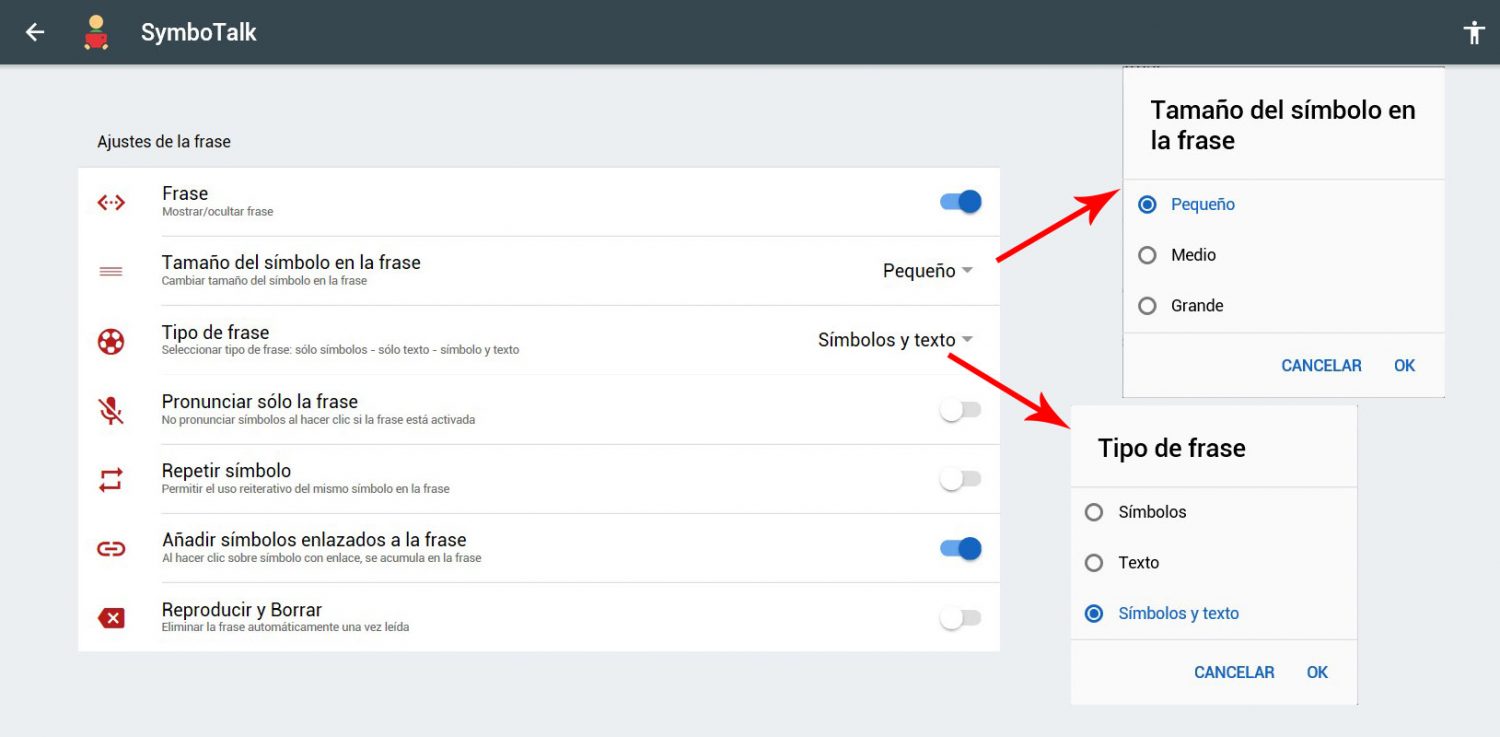Image resolution: width=1500 pixels, height=737 pixels.
Task: Click the soccer ball icon for Tipo de frase
Action: click(111, 340)
